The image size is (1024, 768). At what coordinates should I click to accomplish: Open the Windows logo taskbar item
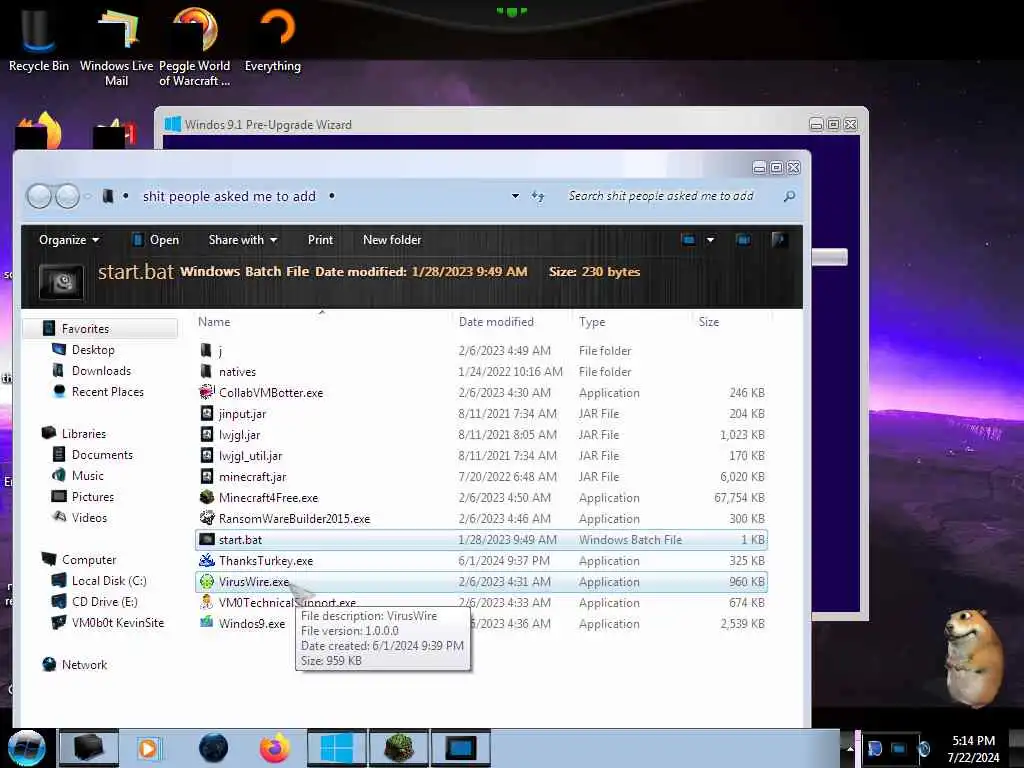click(x=336, y=748)
